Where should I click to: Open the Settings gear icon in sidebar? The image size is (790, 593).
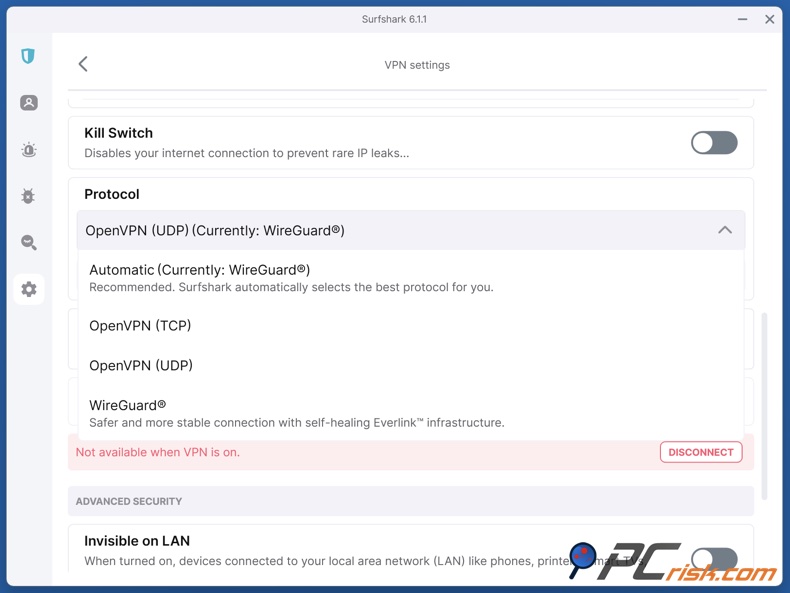coord(28,289)
